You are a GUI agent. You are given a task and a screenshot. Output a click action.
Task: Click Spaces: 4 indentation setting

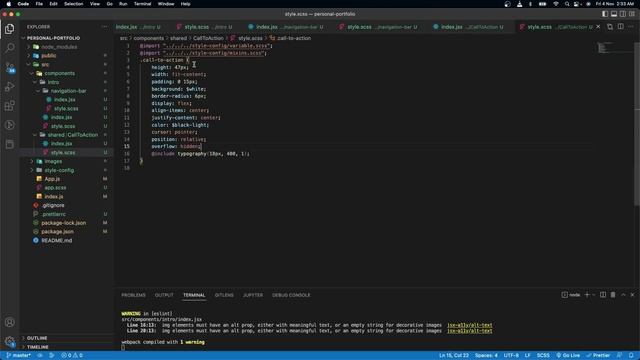(x=486, y=356)
